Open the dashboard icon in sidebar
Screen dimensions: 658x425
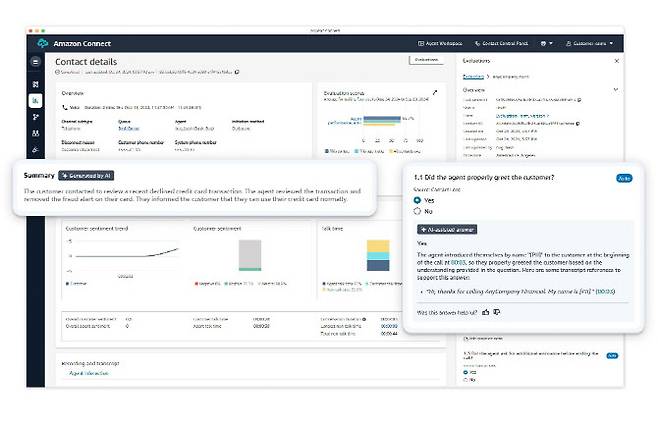[x=36, y=83]
